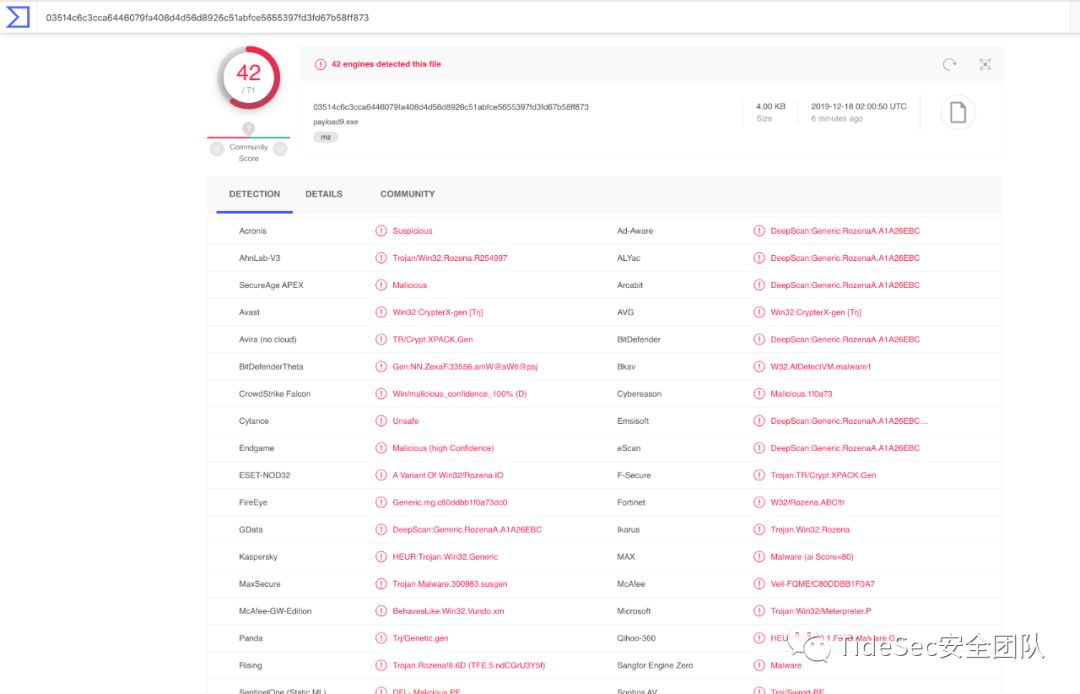
Task: Click the hash search input field
Action: click(551, 18)
